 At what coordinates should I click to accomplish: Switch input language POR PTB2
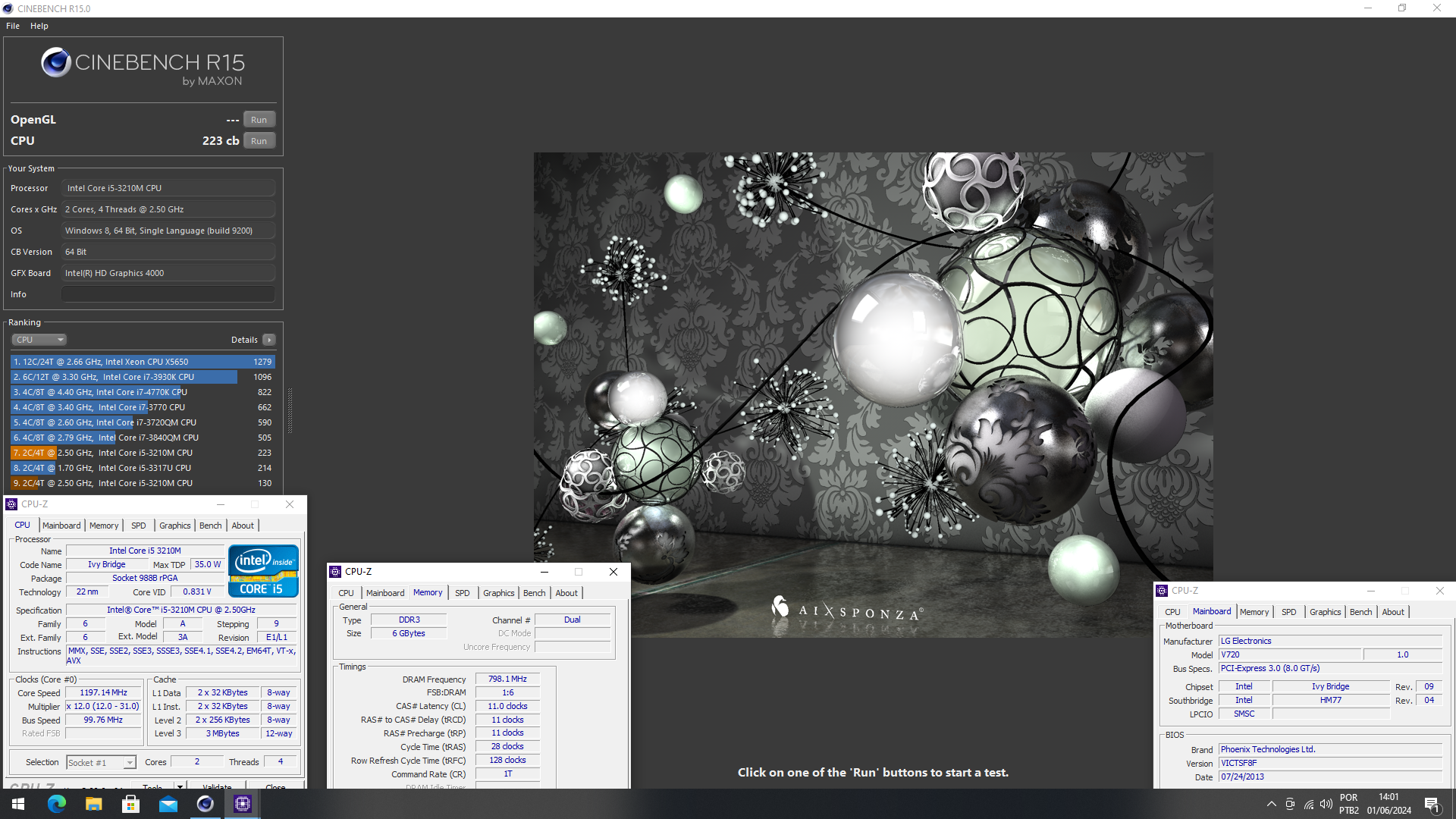[x=1349, y=804]
